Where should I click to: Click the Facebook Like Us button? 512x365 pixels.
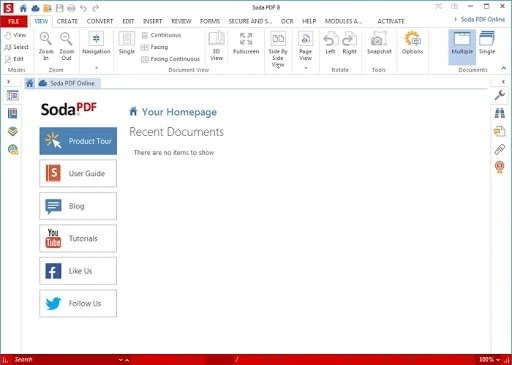(78, 271)
